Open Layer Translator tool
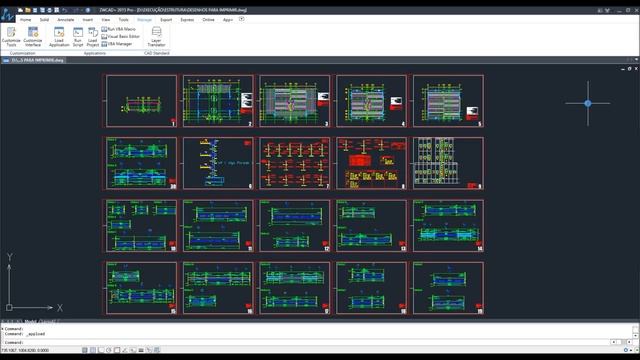 click(x=156, y=37)
